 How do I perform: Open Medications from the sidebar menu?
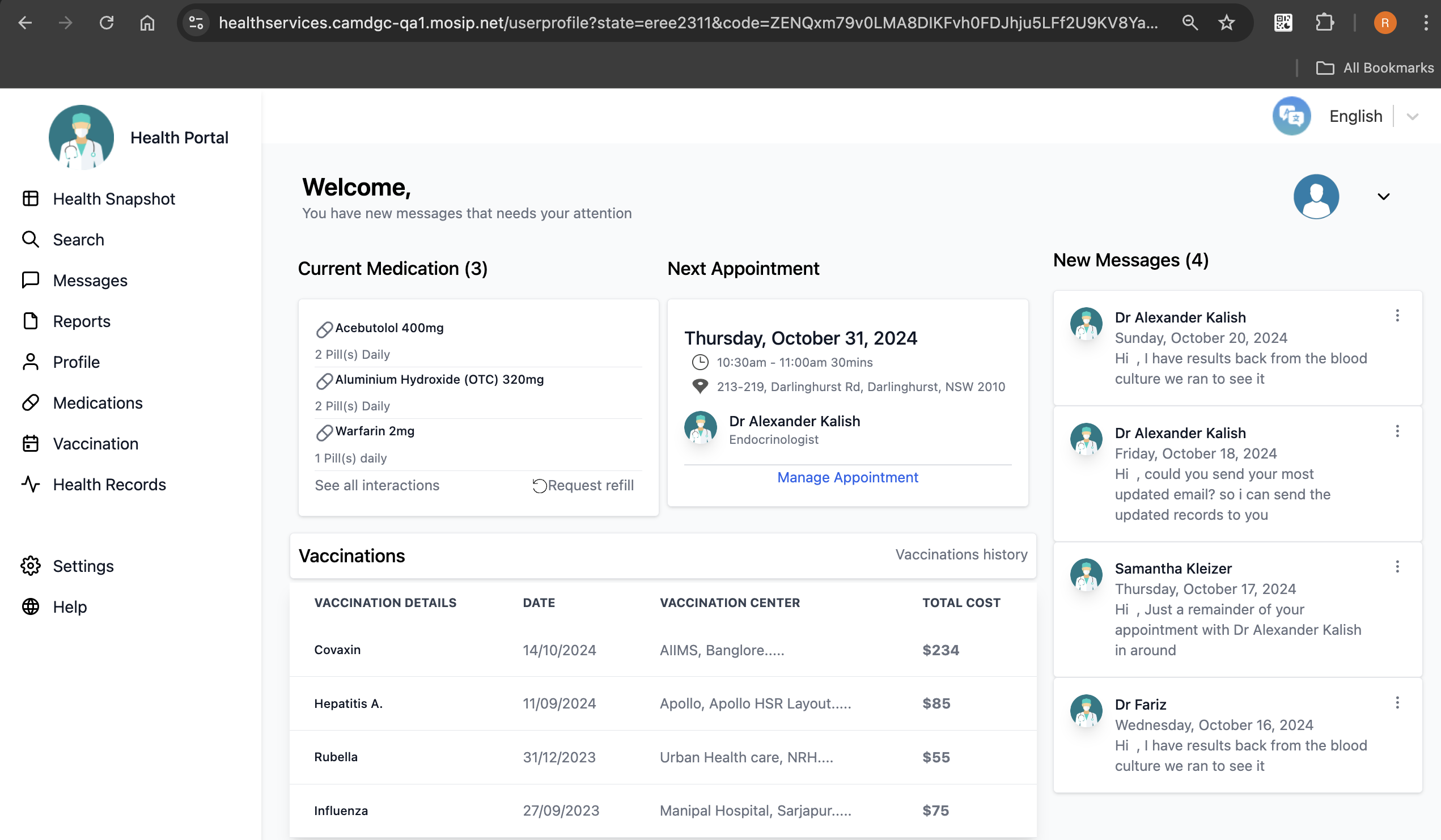point(98,402)
